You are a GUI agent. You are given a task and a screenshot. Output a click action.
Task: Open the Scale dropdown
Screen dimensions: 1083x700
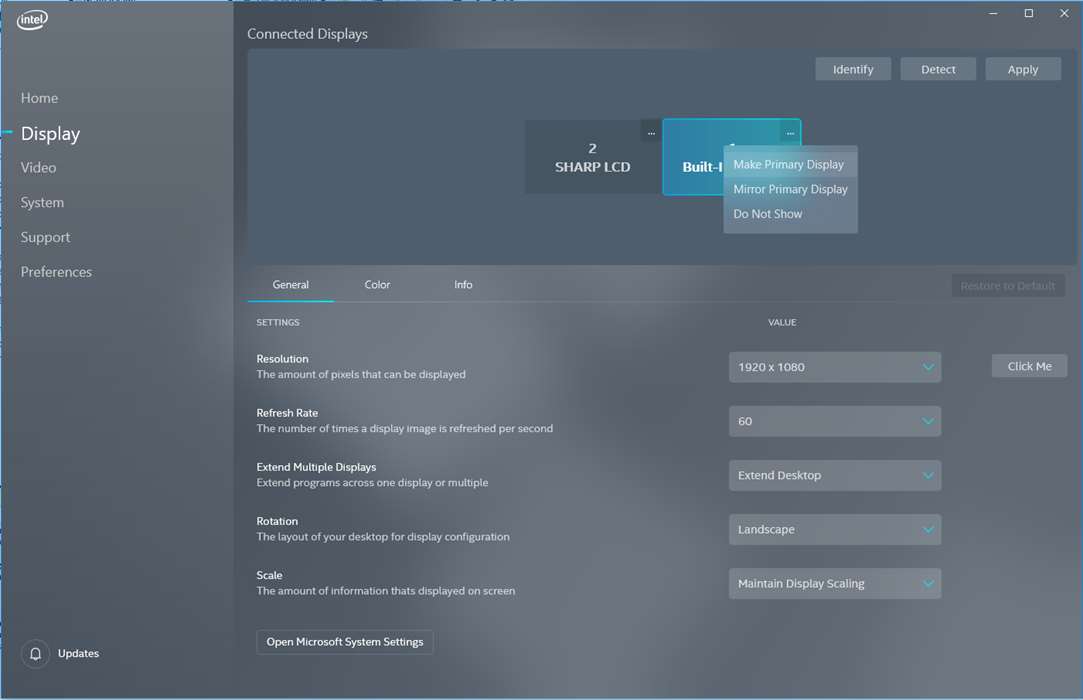[834, 583]
